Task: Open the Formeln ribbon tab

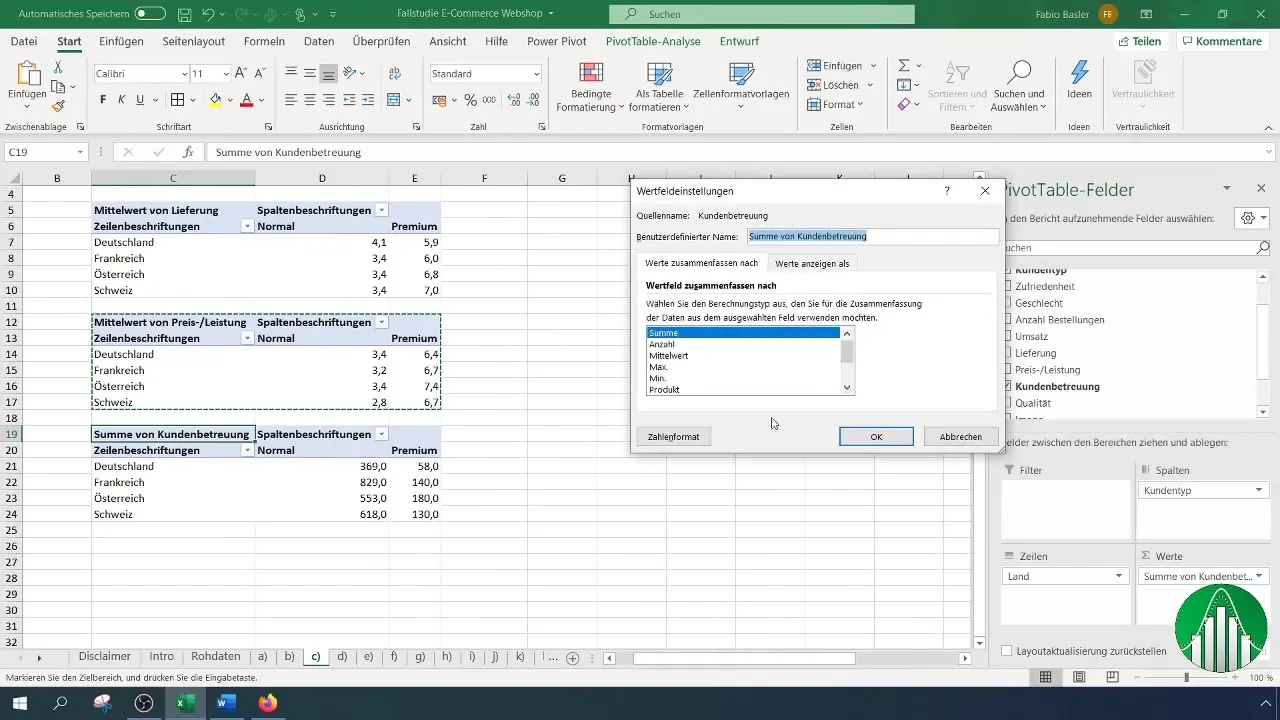Action: [x=264, y=41]
